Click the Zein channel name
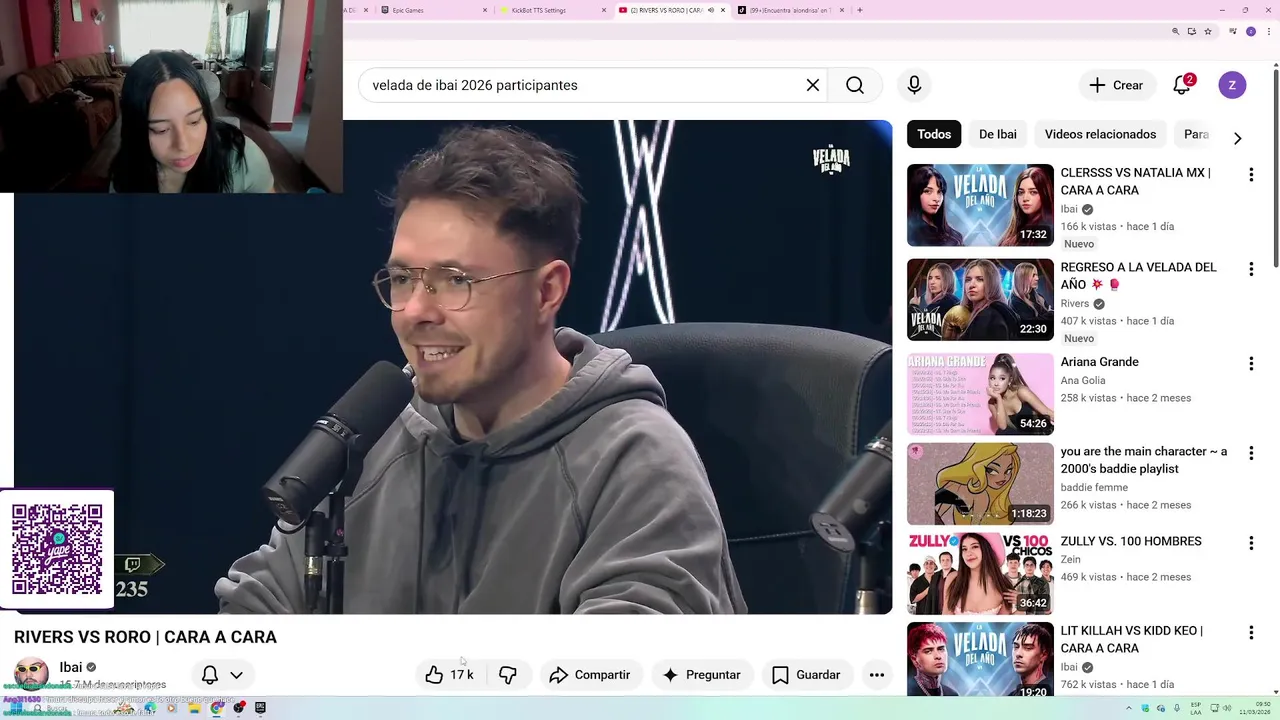 [x=1070, y=560]
